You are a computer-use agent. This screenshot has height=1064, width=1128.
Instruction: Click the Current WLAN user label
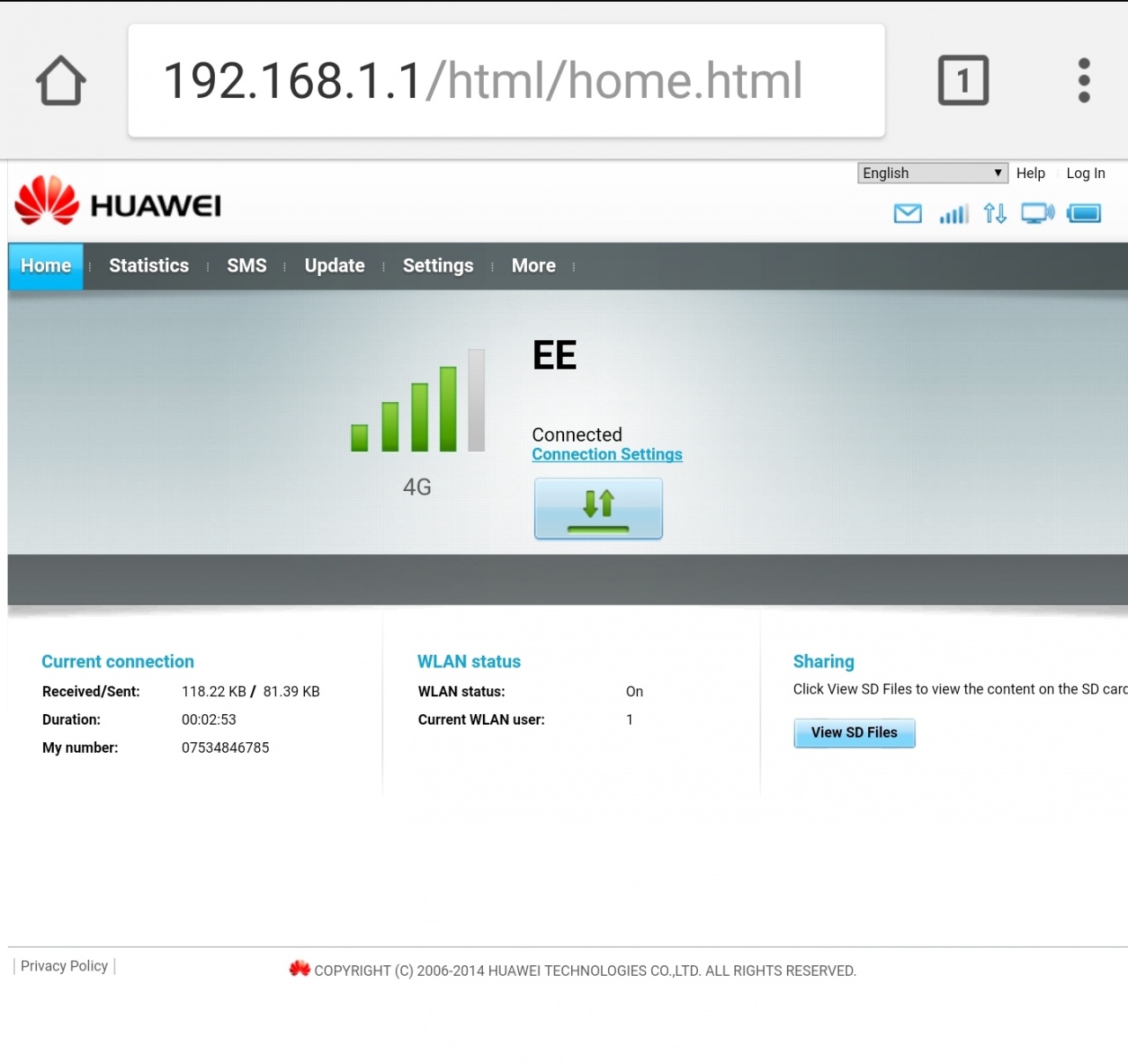pyautogui.click(x=481, y=719)
